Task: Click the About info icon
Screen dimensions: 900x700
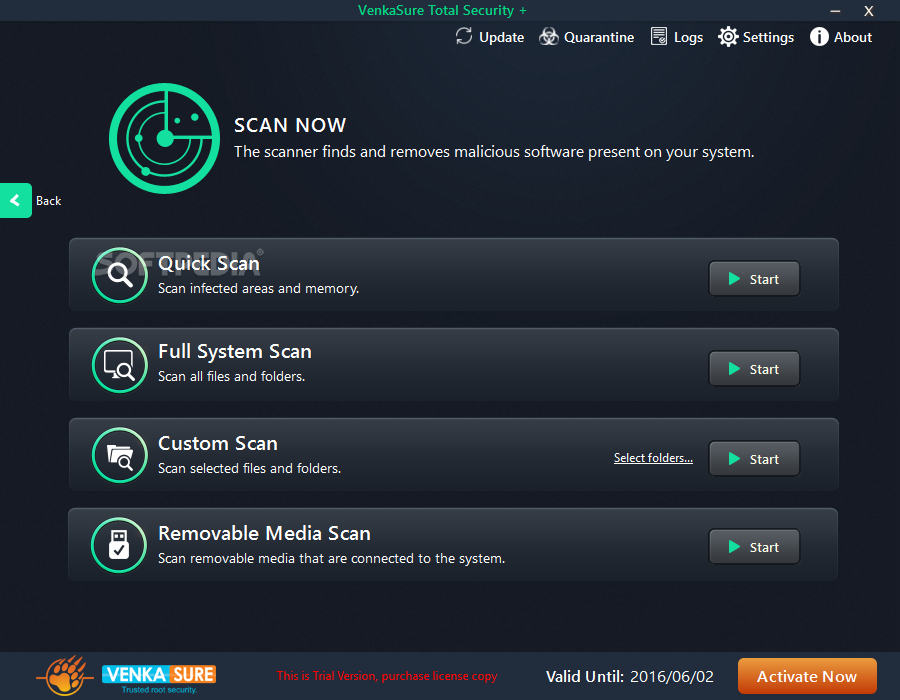Action: coord(819,37)
